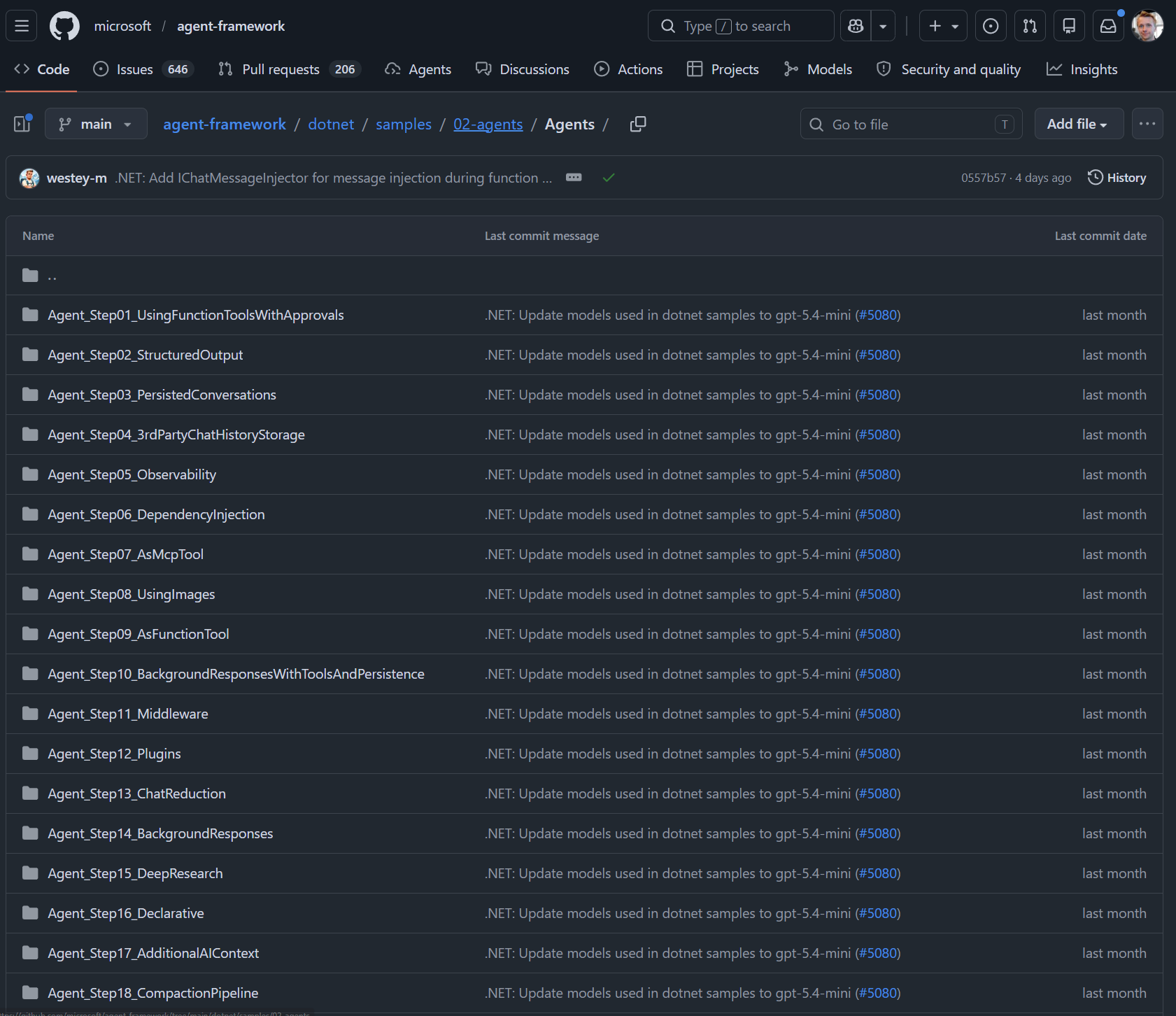Open Agent_Step02_StructuredOutput folder
This screenshot has width=1176, height=1016.
coord(146,355)
